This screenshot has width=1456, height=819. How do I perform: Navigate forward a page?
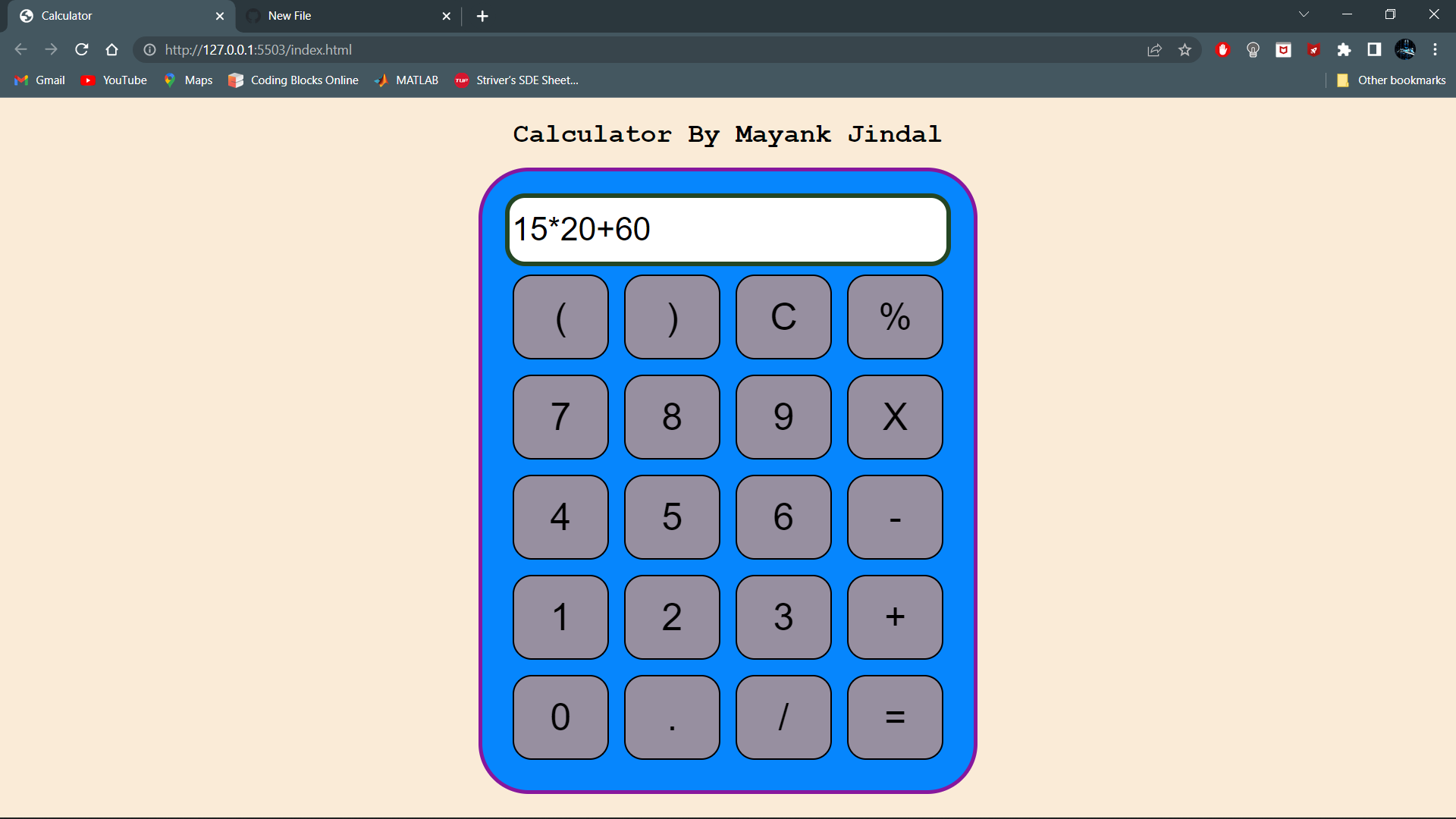51,49
